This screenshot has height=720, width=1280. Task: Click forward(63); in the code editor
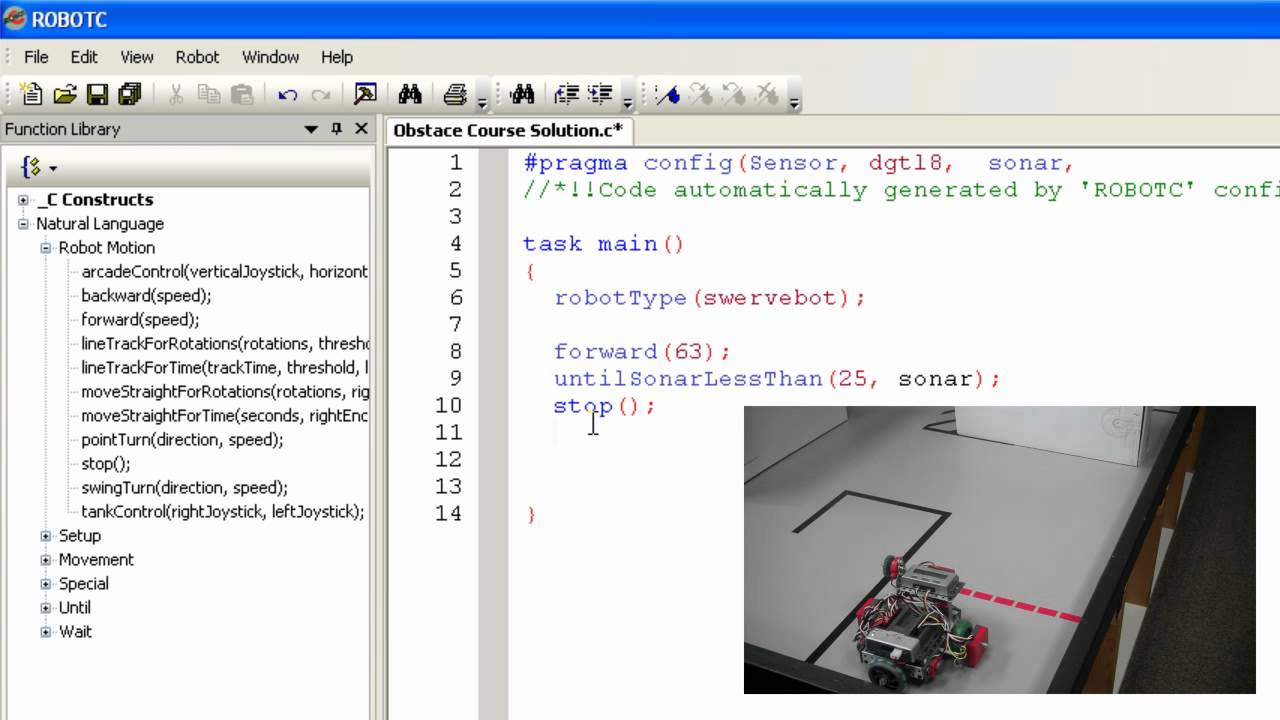coord(643,352)
